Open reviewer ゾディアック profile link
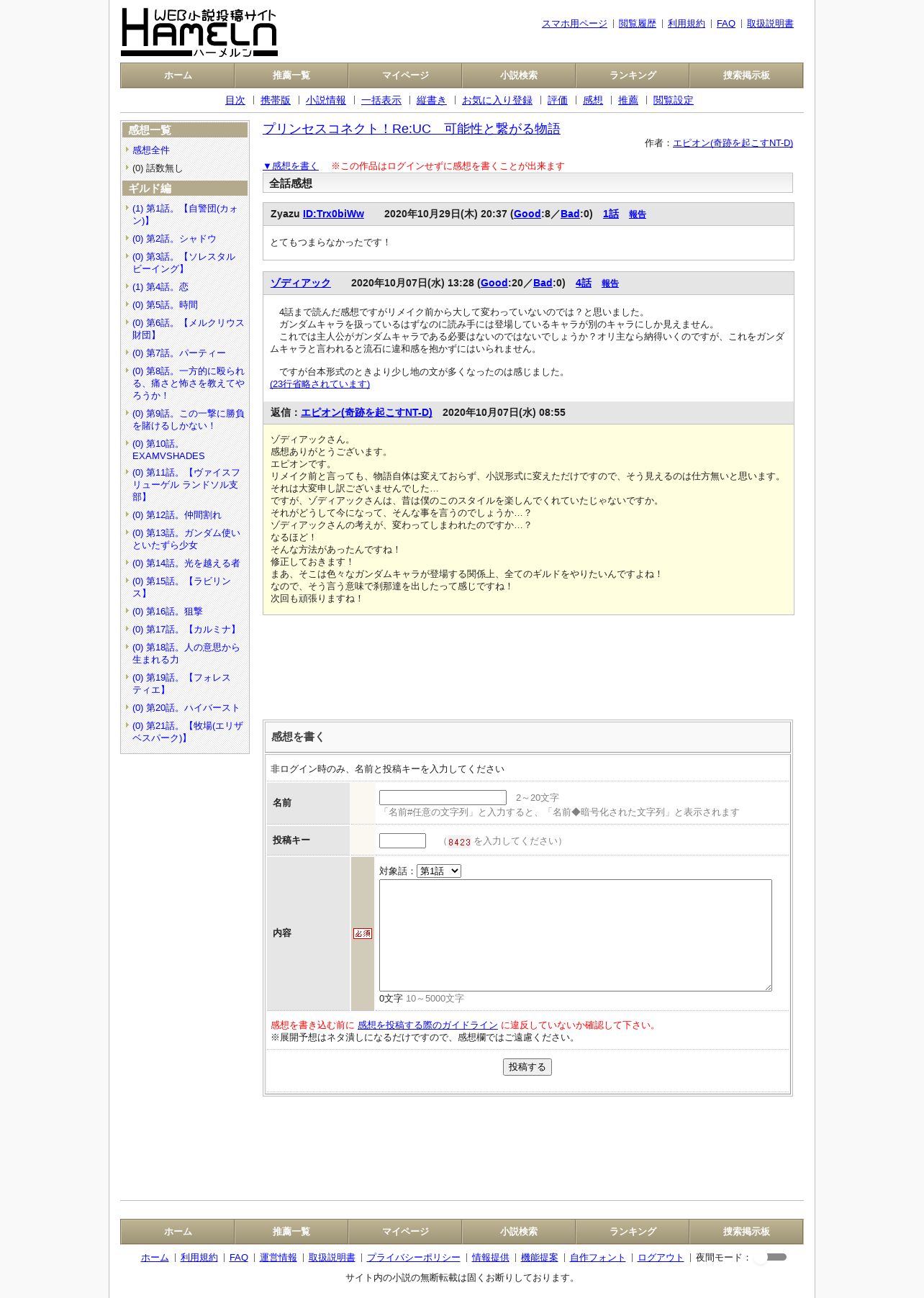 [x=301, y=283]
